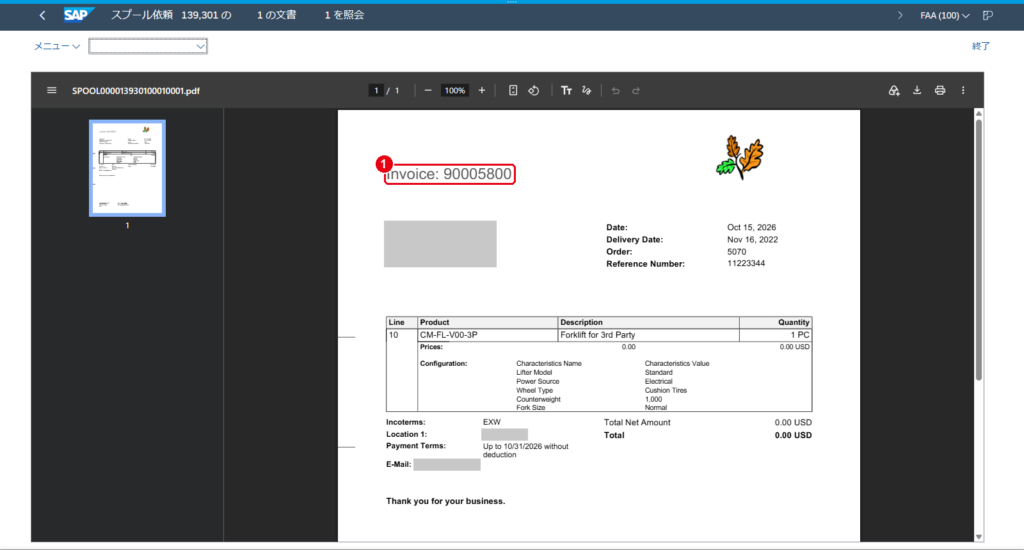This screenshot has height=550, width=1024.
Task: Click the scrollbar down arrow
Action: (978, 537)
